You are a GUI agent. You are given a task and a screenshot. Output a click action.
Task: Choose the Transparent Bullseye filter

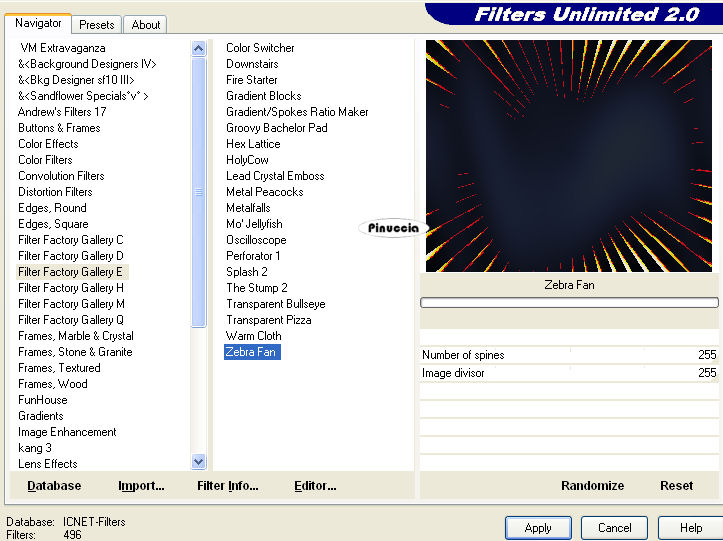276,304
